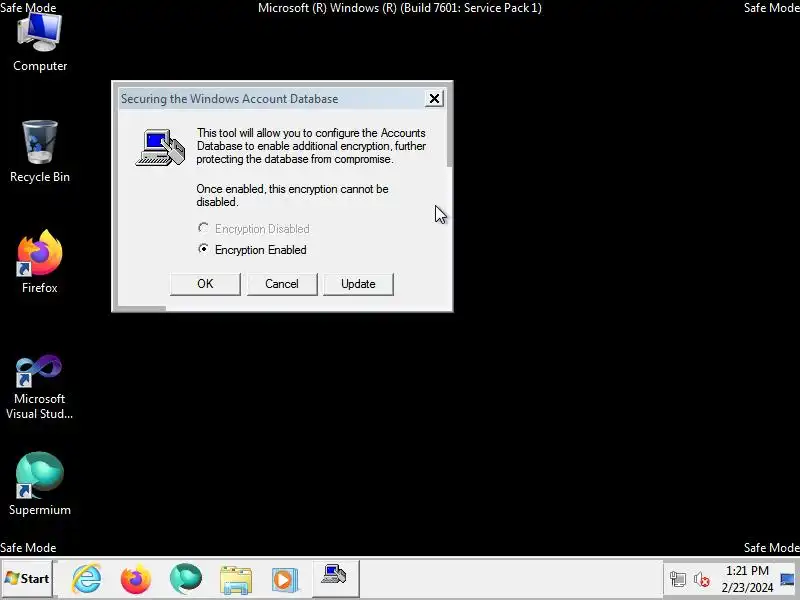Select the Recycle Bin desktop icon
Viewport: 800px width, 600px height.
(x=40, y=151)
